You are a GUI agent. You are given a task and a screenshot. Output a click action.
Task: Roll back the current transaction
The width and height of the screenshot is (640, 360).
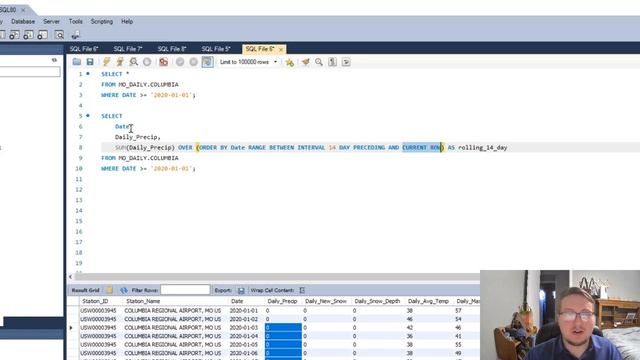(193, 62)
